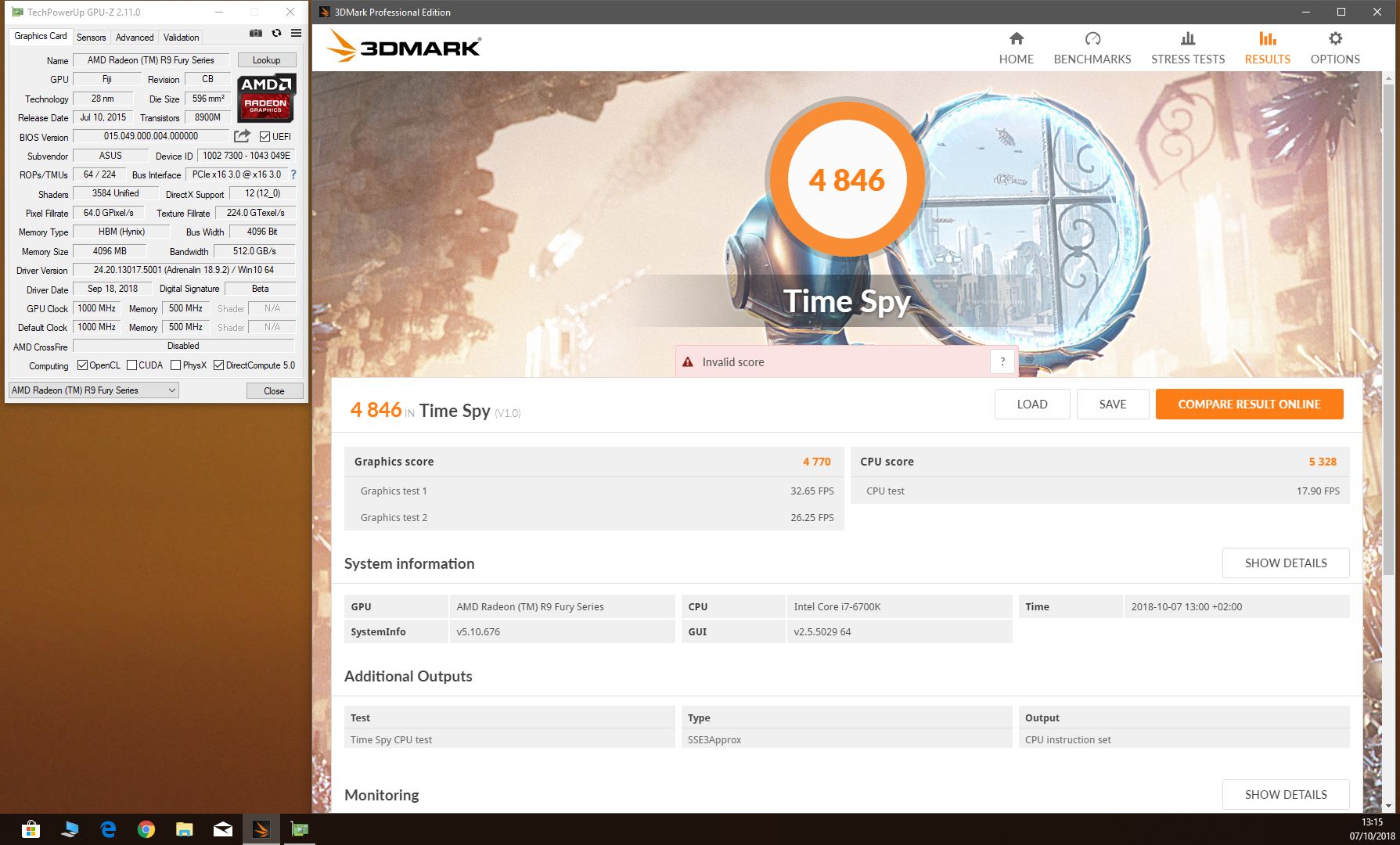Show details for System information
Viewport: 1400px width, 845px height.
tap(1286, 563)
